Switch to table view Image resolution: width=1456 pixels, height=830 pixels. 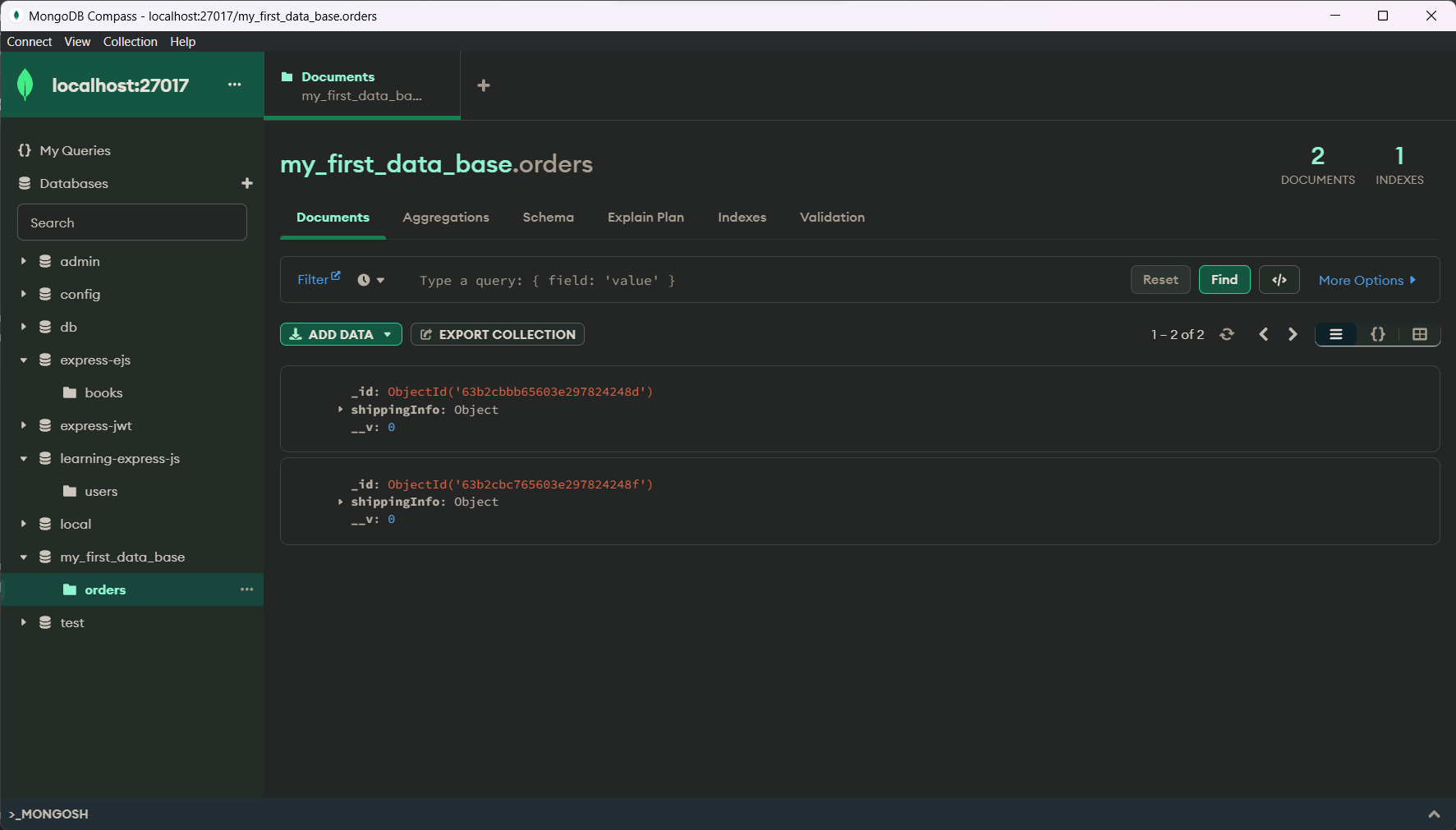click(x=1420, y=334)
